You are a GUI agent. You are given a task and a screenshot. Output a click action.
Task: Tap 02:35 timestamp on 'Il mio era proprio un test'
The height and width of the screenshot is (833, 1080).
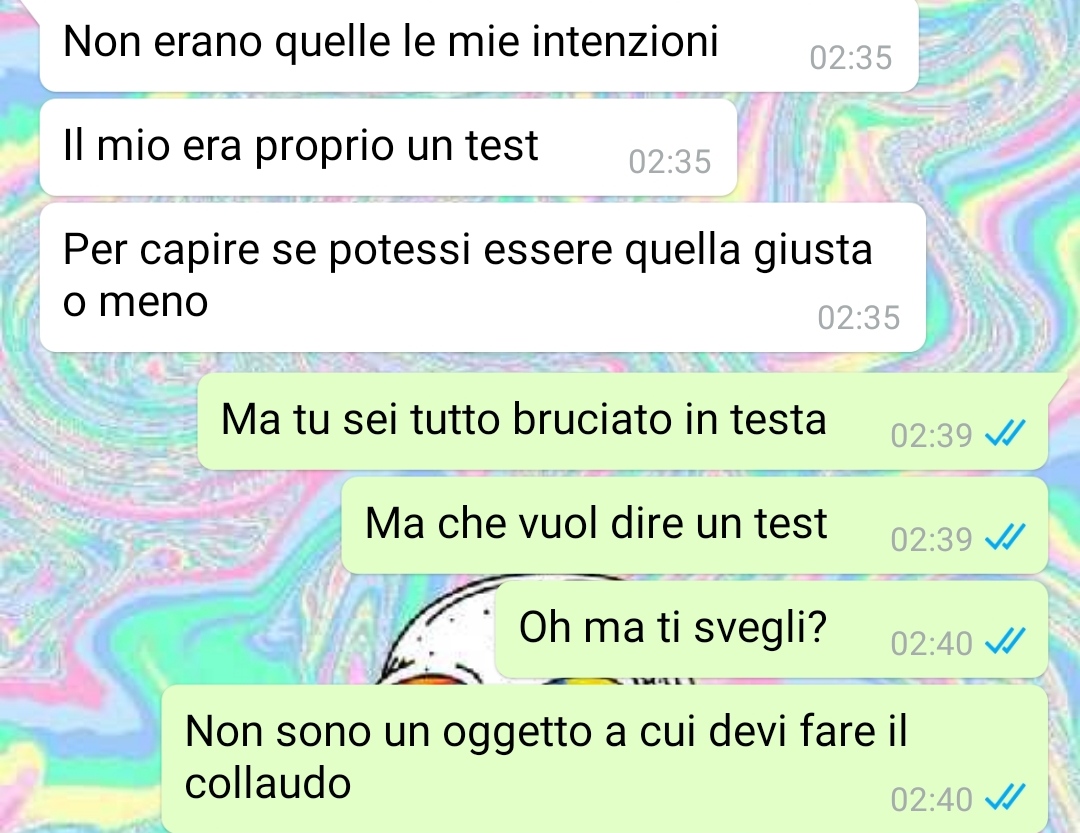point(669,162)
